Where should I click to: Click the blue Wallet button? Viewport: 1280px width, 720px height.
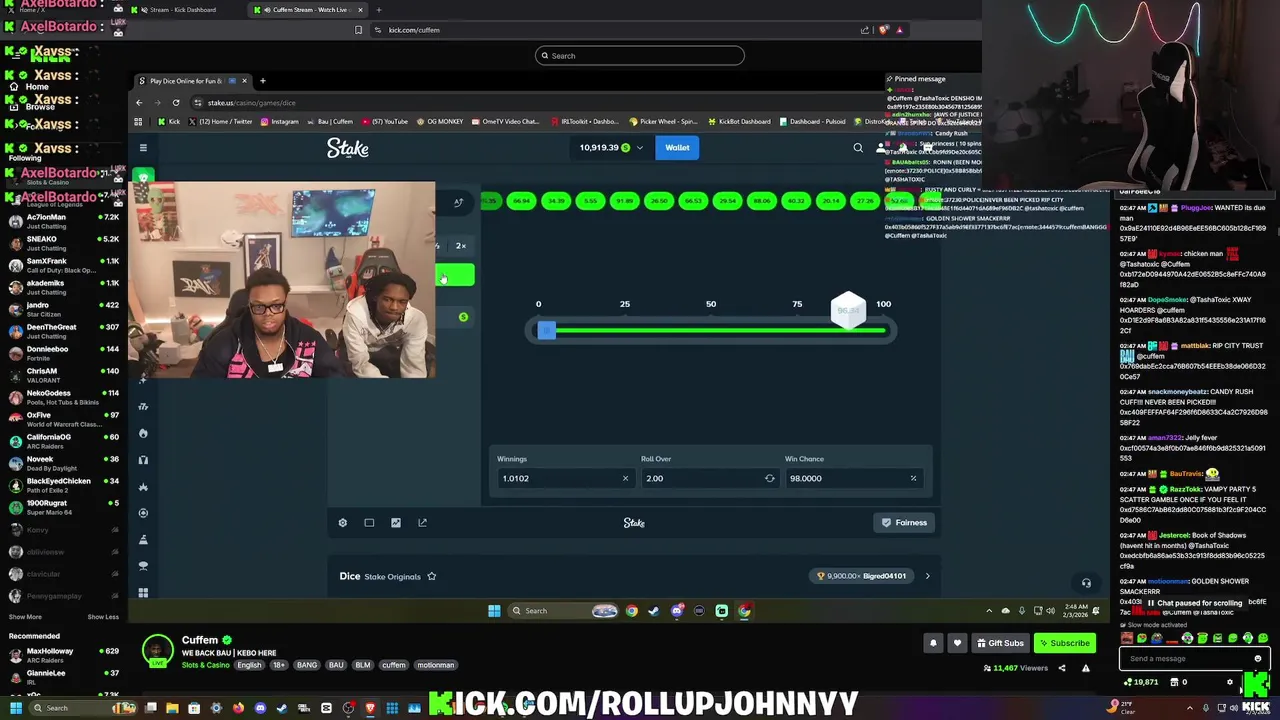(677, 148)
